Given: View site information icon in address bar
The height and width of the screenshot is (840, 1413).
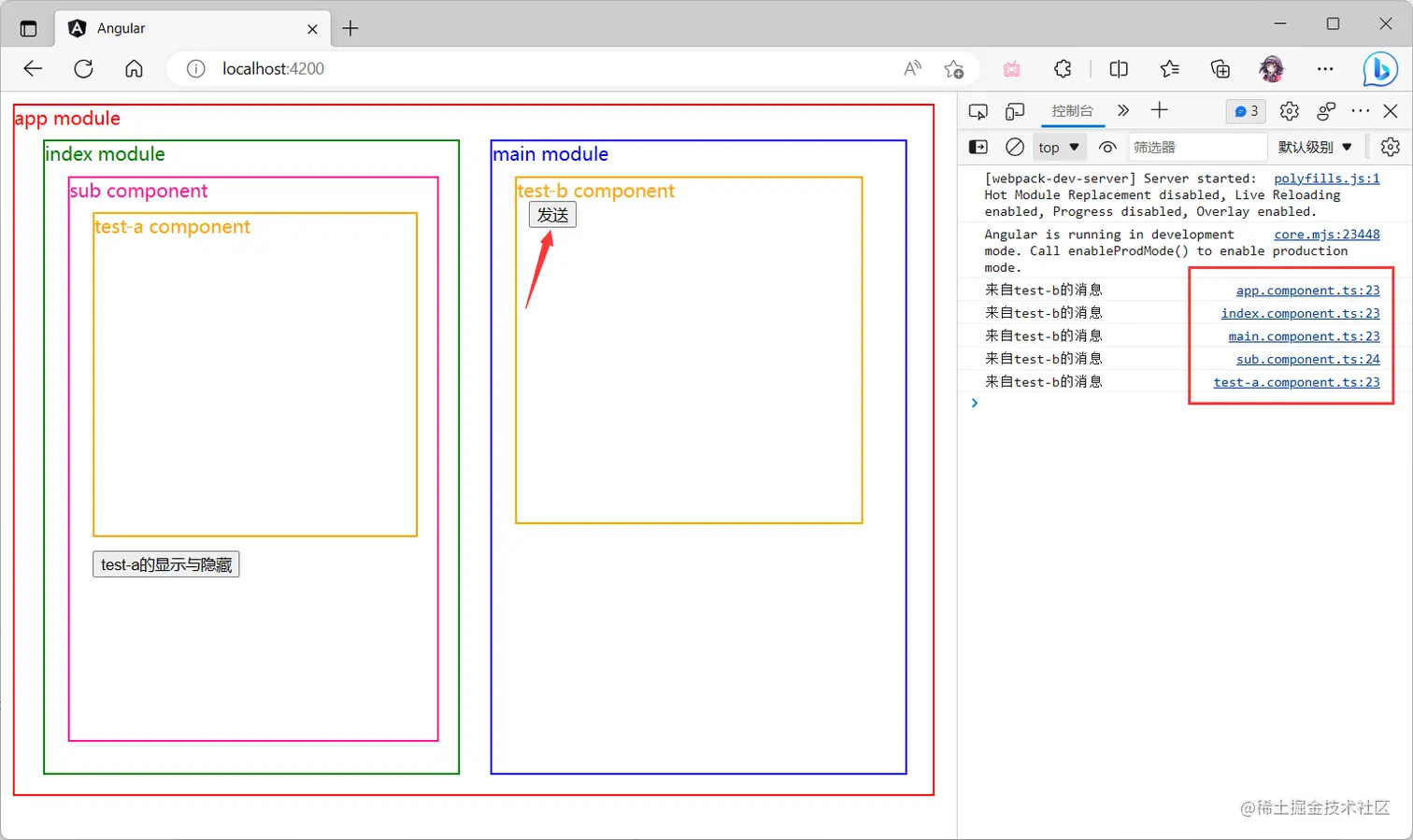Looking at the screenshot, I should (x=195, y=68).
